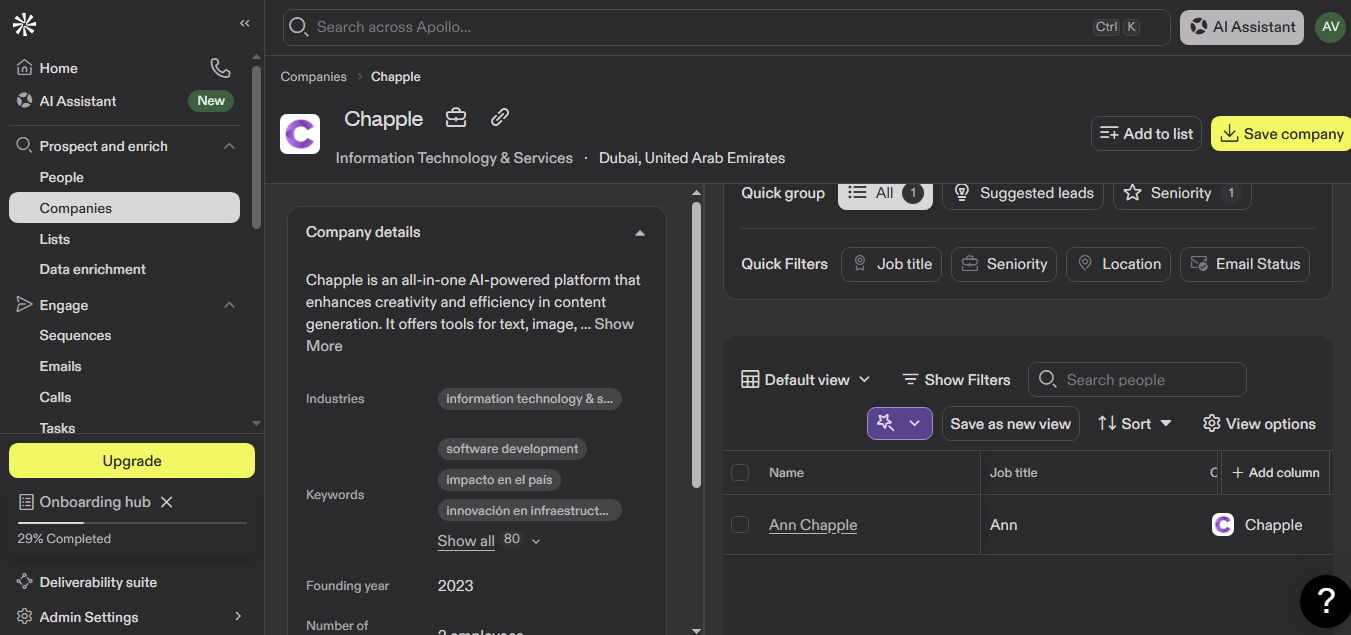Select the All quick group

(885, 193)
